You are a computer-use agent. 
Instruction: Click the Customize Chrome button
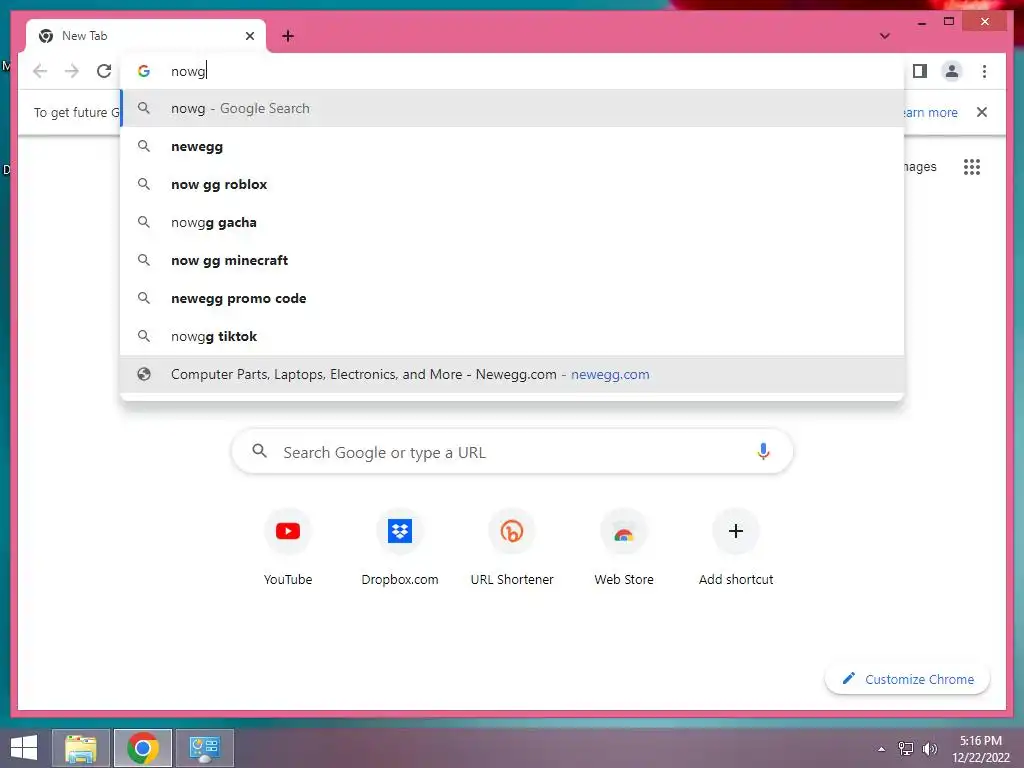click(x=908, y=679)
